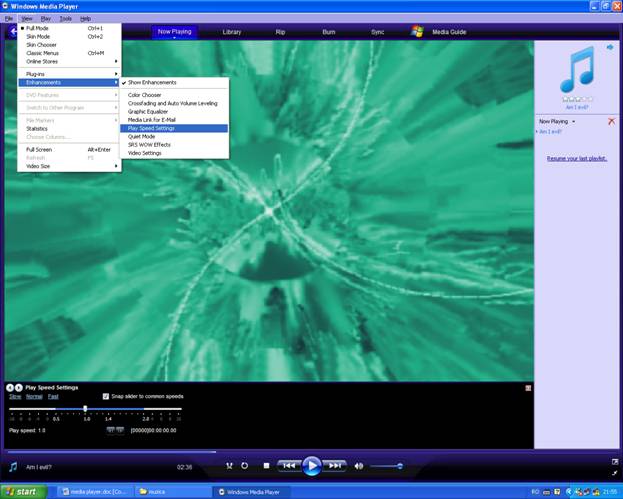Switch to media player.doc taskbar window
Viewport: 623px width, 499px height.
click(95, 492)
